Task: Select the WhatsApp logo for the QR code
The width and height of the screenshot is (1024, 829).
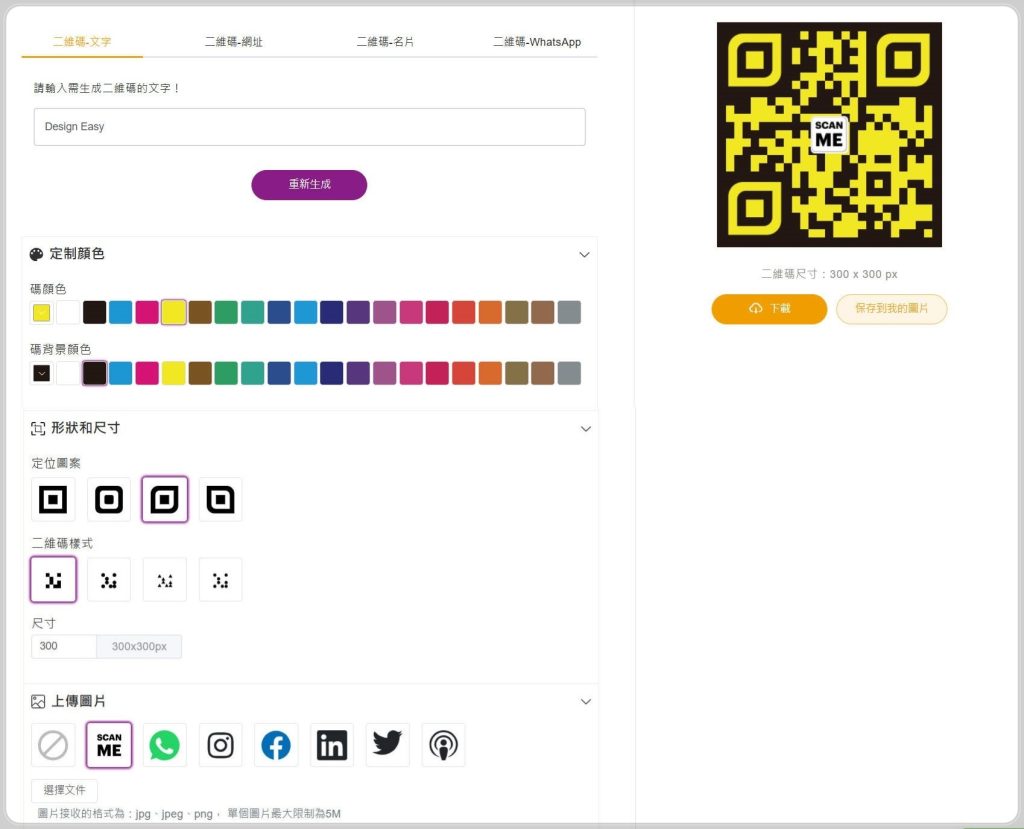Action: (x=164, y=745)
